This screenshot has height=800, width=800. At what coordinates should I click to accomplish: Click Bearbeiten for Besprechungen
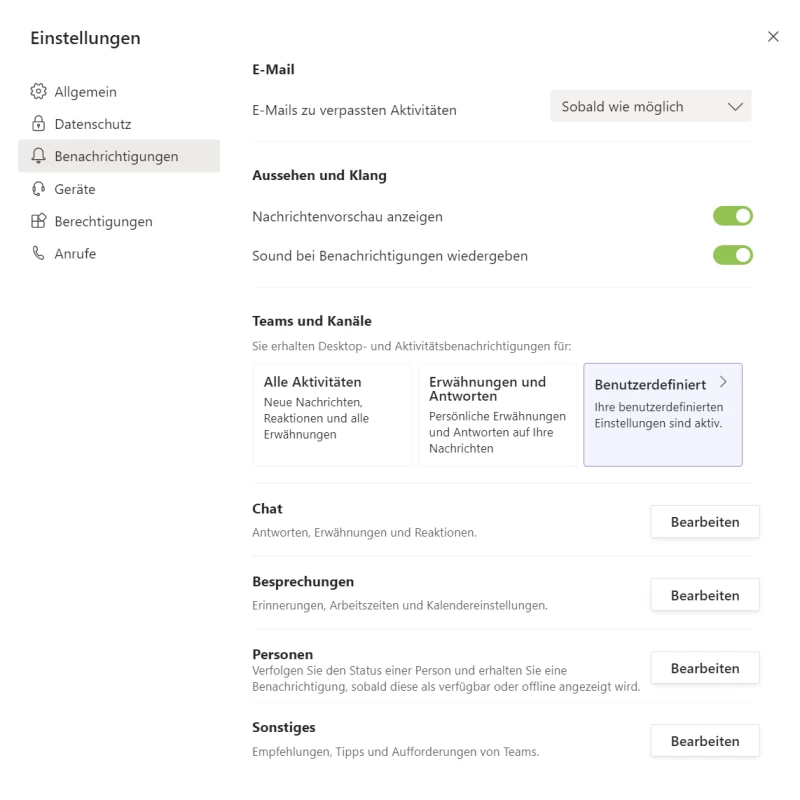[705, 594]
